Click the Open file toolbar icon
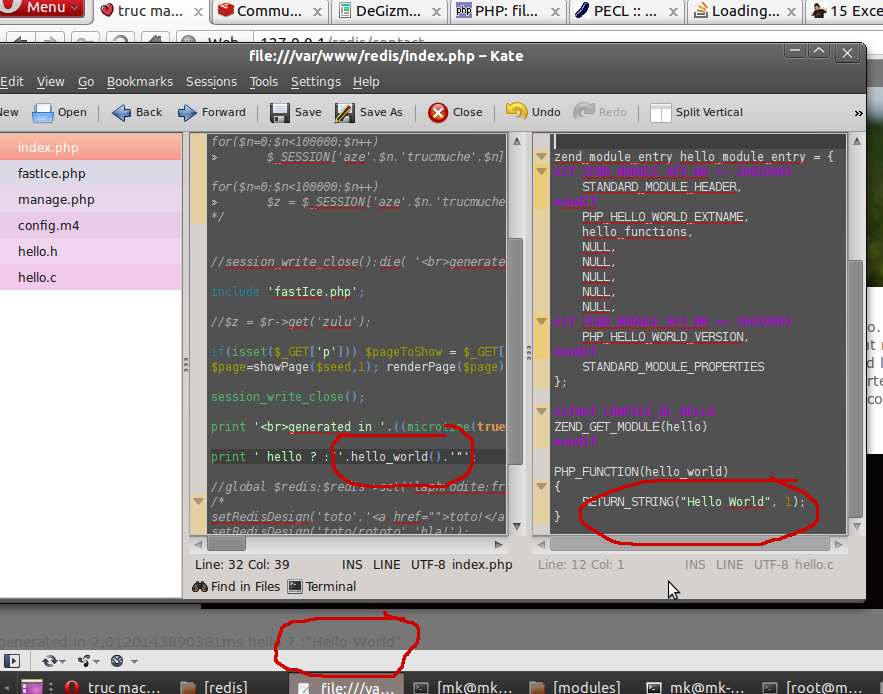The image size is (883, 694). coord(43,112)
